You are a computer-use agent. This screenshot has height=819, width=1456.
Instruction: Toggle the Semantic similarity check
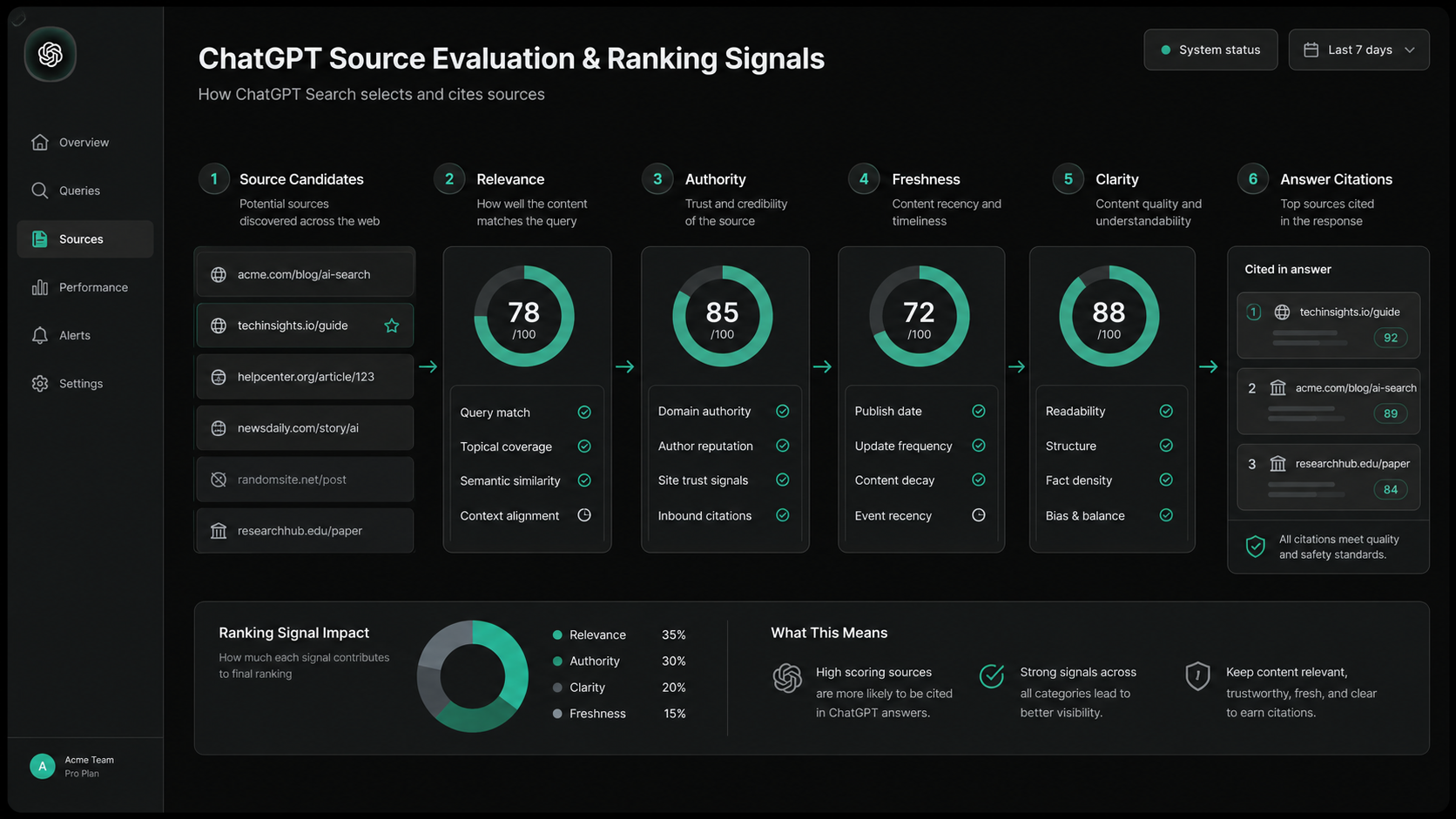click(584, 480)
